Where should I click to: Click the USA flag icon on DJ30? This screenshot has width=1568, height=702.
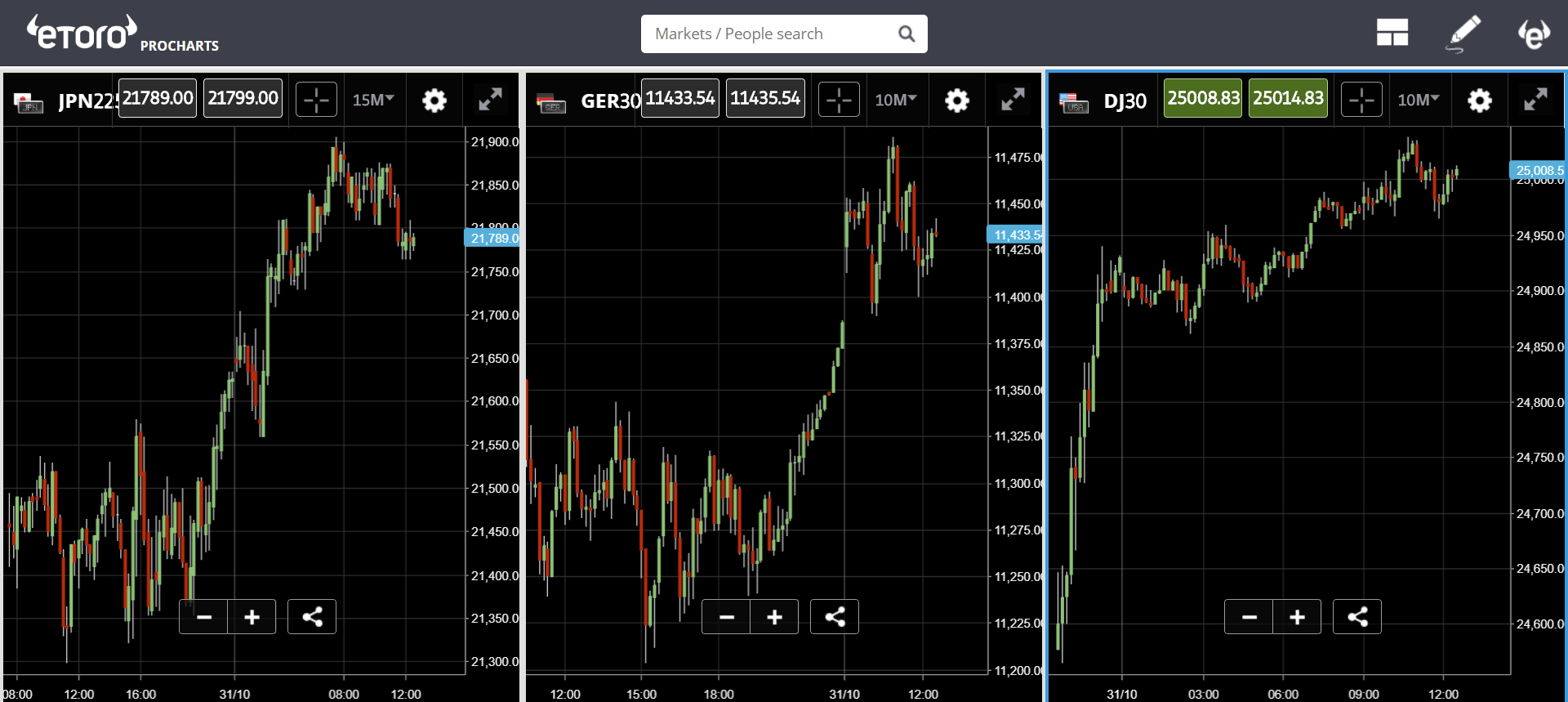[x=1074, y=102]
